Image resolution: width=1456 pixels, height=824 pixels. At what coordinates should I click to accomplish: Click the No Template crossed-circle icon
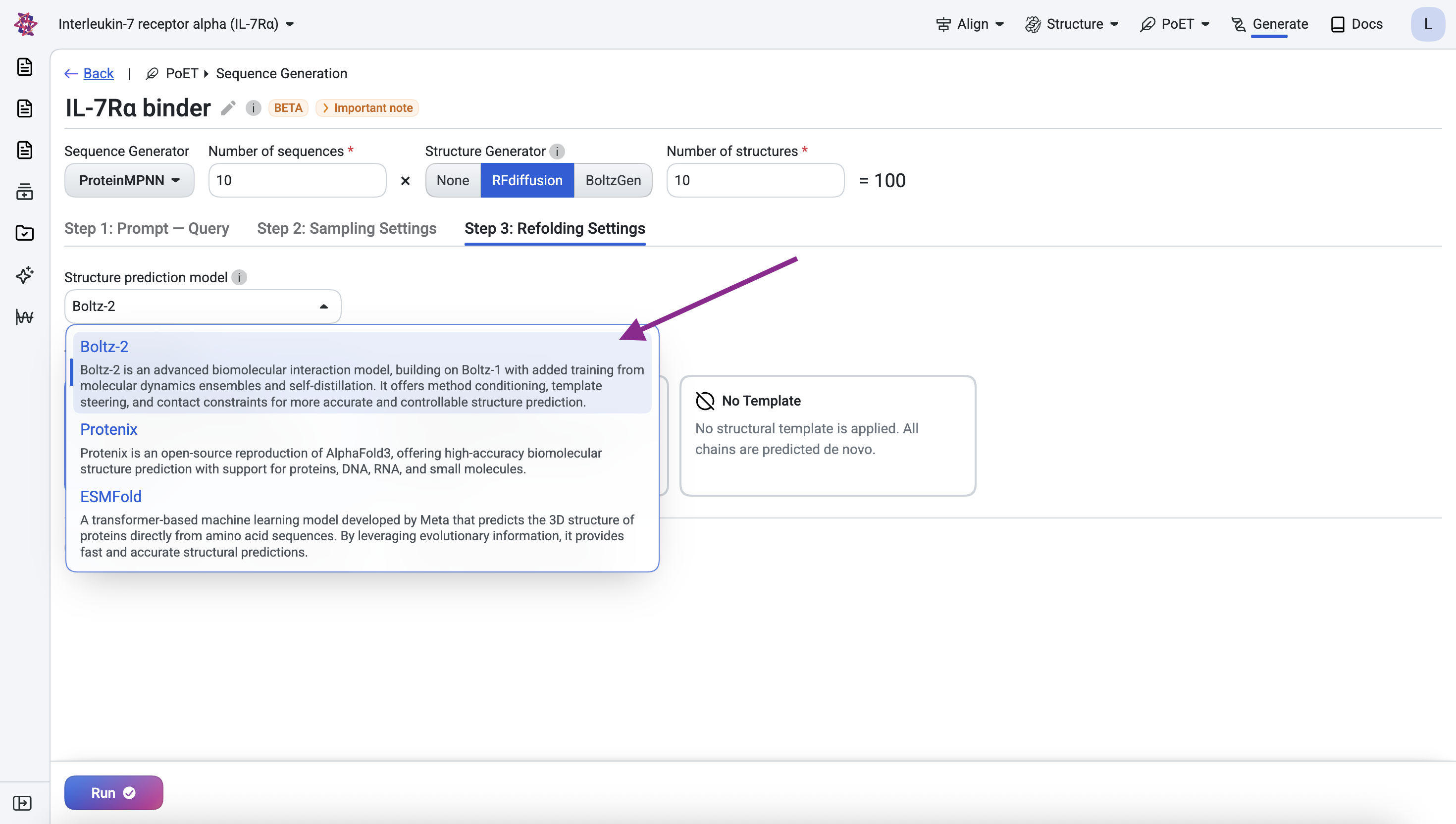(x=705, y=401)
